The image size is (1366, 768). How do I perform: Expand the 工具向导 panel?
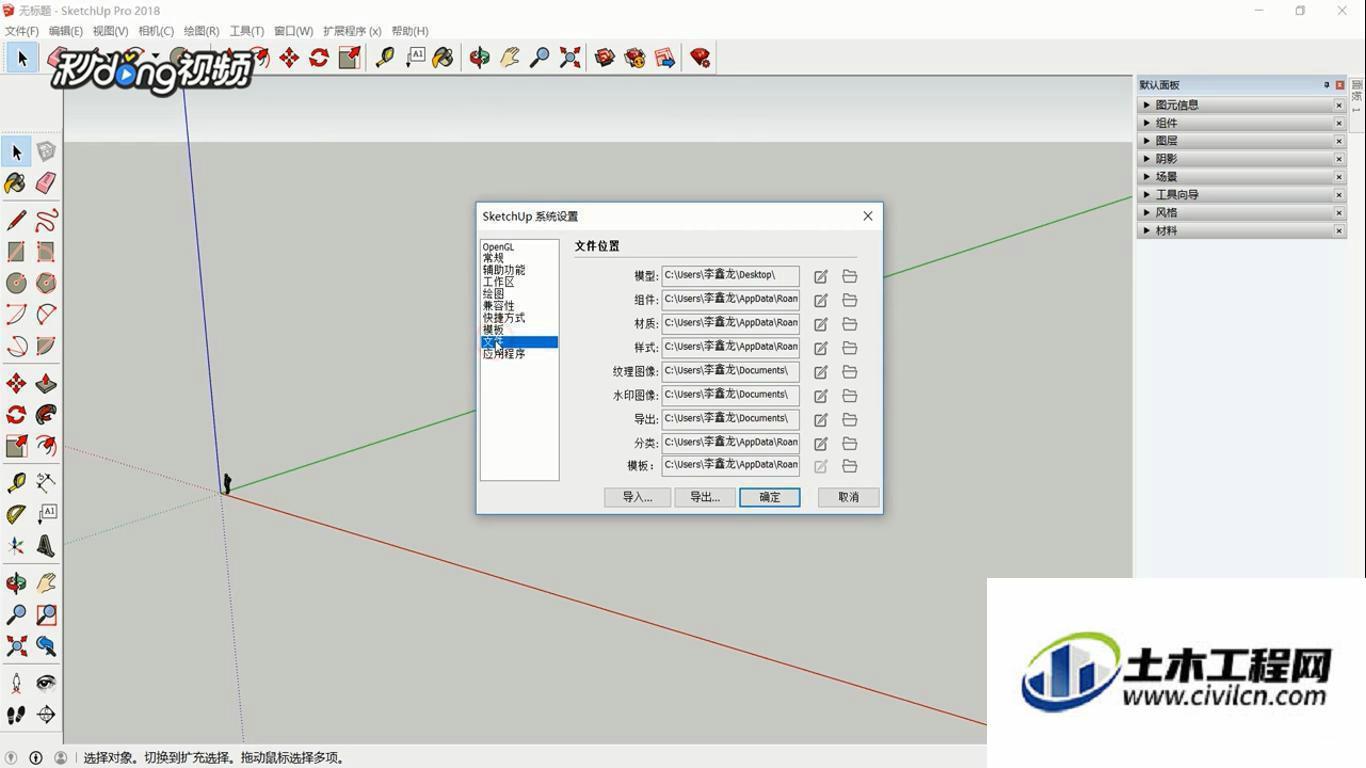[x=1147, y=195]
